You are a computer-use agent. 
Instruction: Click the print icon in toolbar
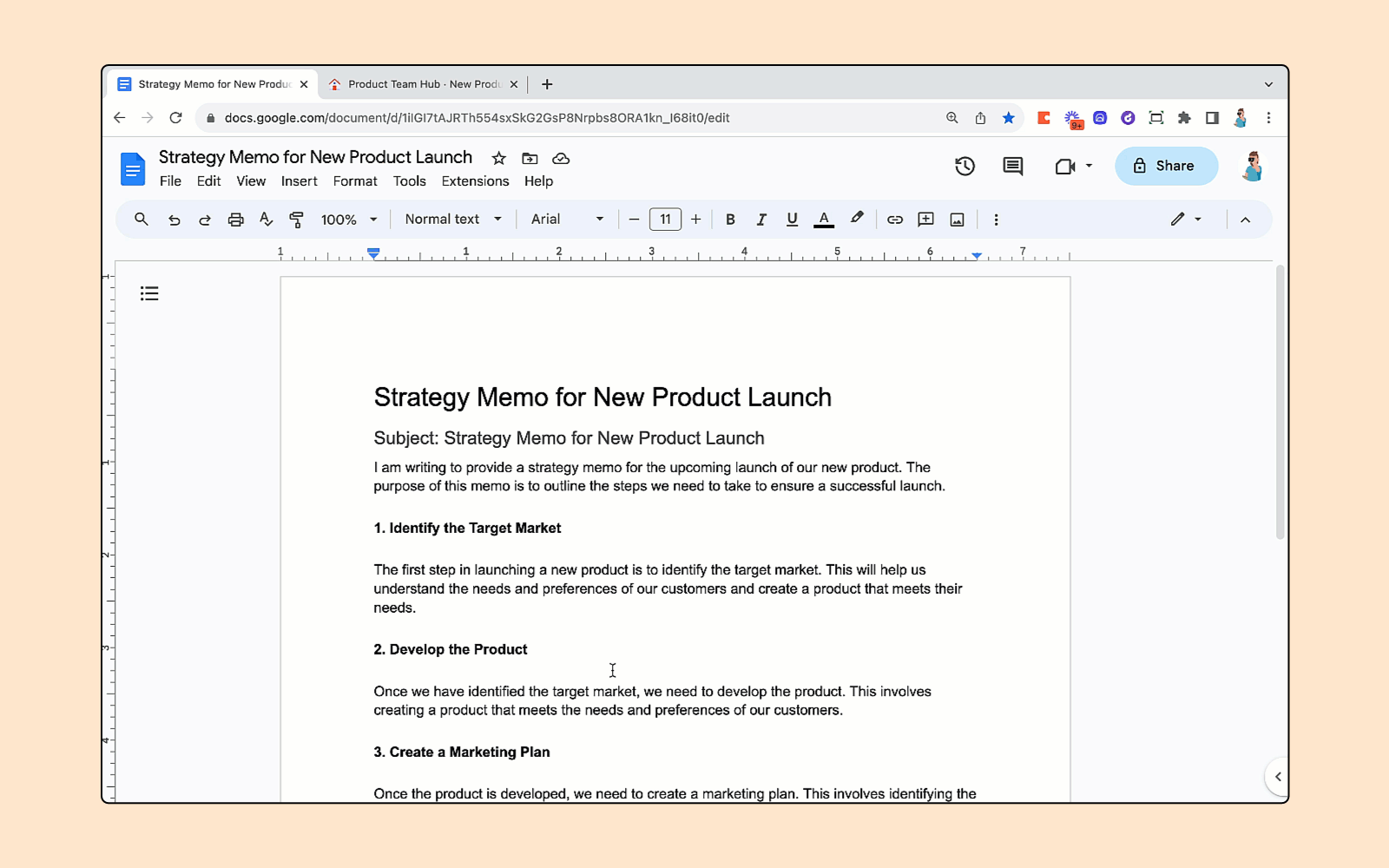point(235,220)
